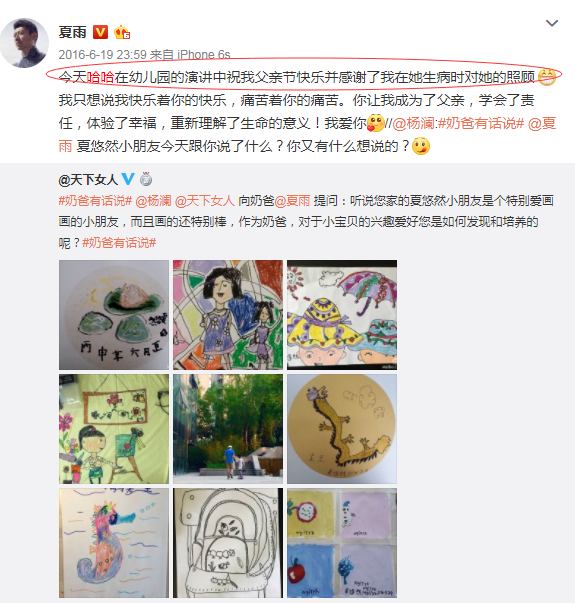Open the post timestamp 2016-6-19 23:59

[x=103, y=55]
